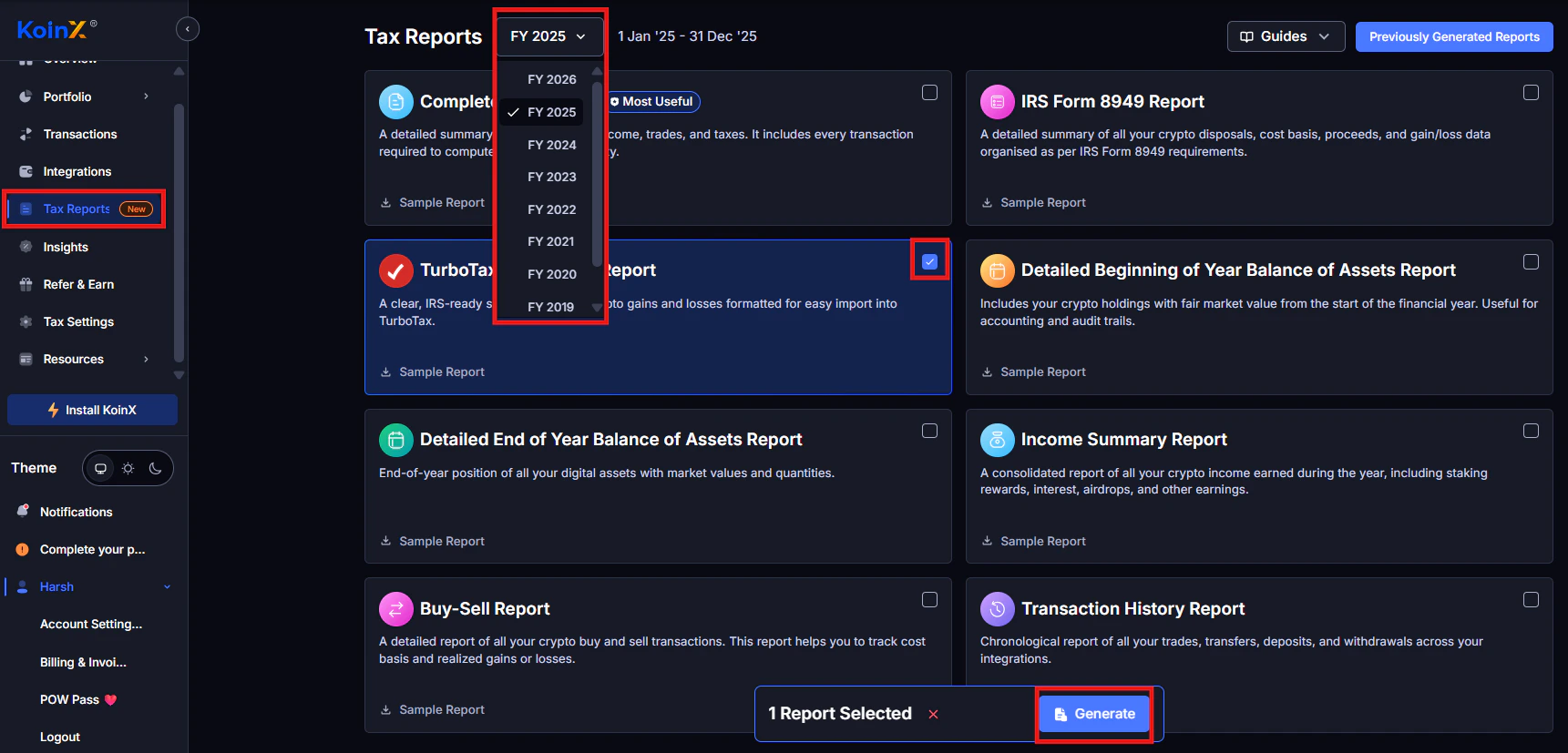This screenshot has width=1568, height=753.
Task: Expand the Portfolio submenu arrow
Action: [x=146, y=97]
